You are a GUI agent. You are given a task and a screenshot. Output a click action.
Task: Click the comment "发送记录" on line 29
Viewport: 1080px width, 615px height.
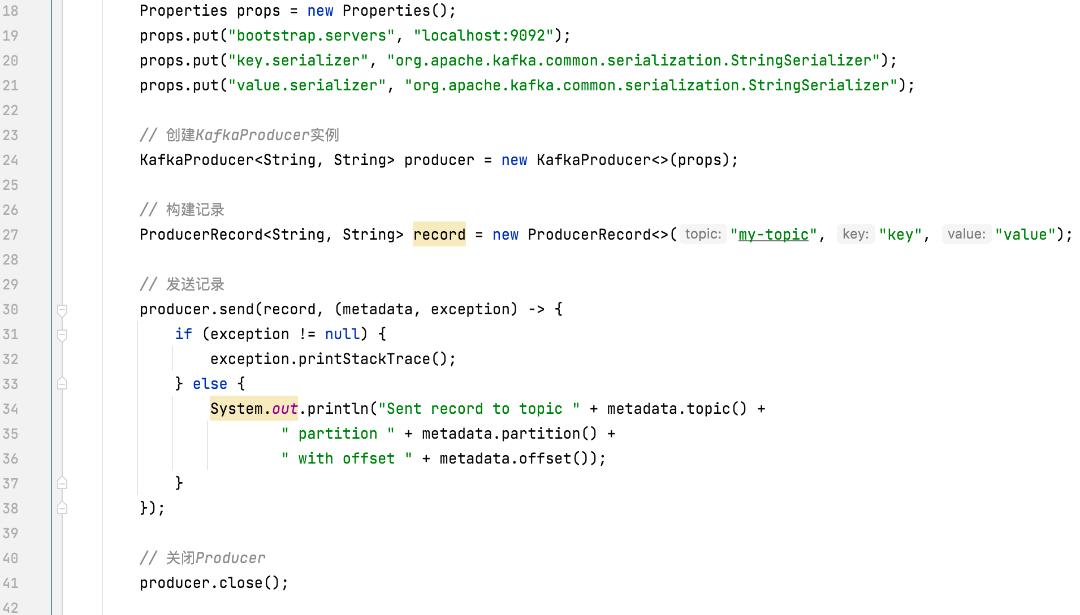coord(197,284)
